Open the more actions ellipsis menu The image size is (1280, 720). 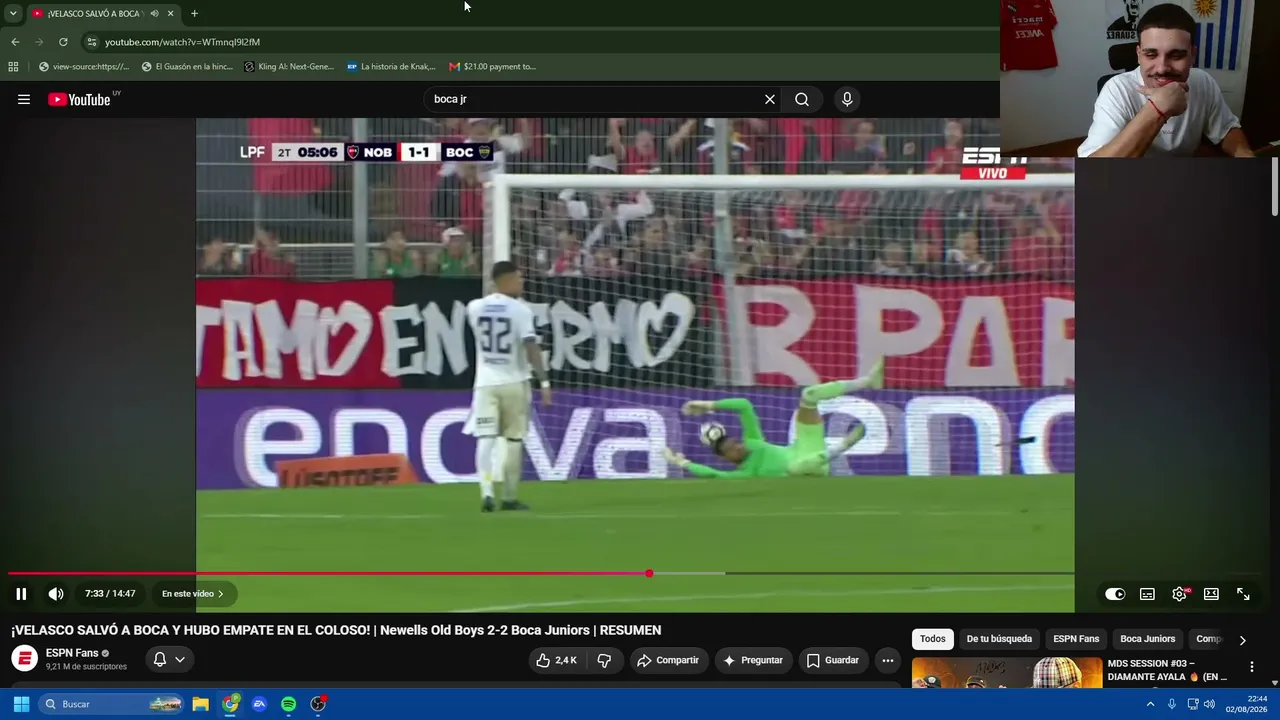click(x=887, y=660)
